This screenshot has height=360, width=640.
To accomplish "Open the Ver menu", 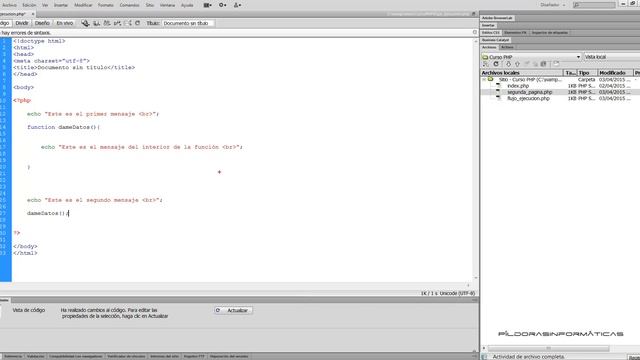I will coord(45,5).
